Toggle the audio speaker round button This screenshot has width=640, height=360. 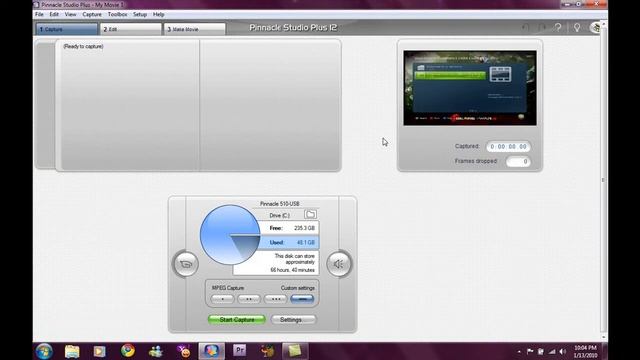pos(338,264)
